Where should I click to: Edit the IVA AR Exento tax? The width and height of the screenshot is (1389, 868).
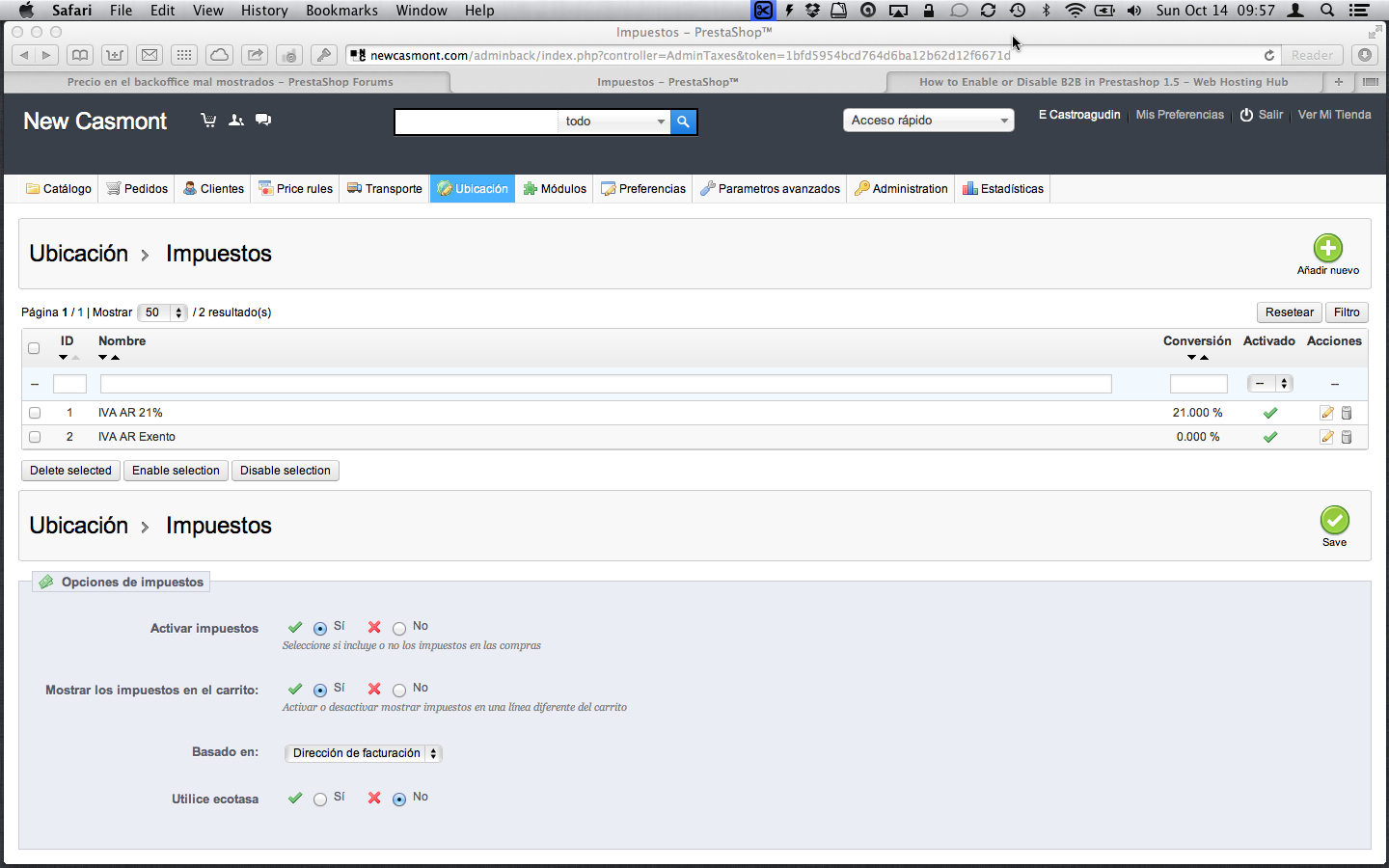point(1327,437)
